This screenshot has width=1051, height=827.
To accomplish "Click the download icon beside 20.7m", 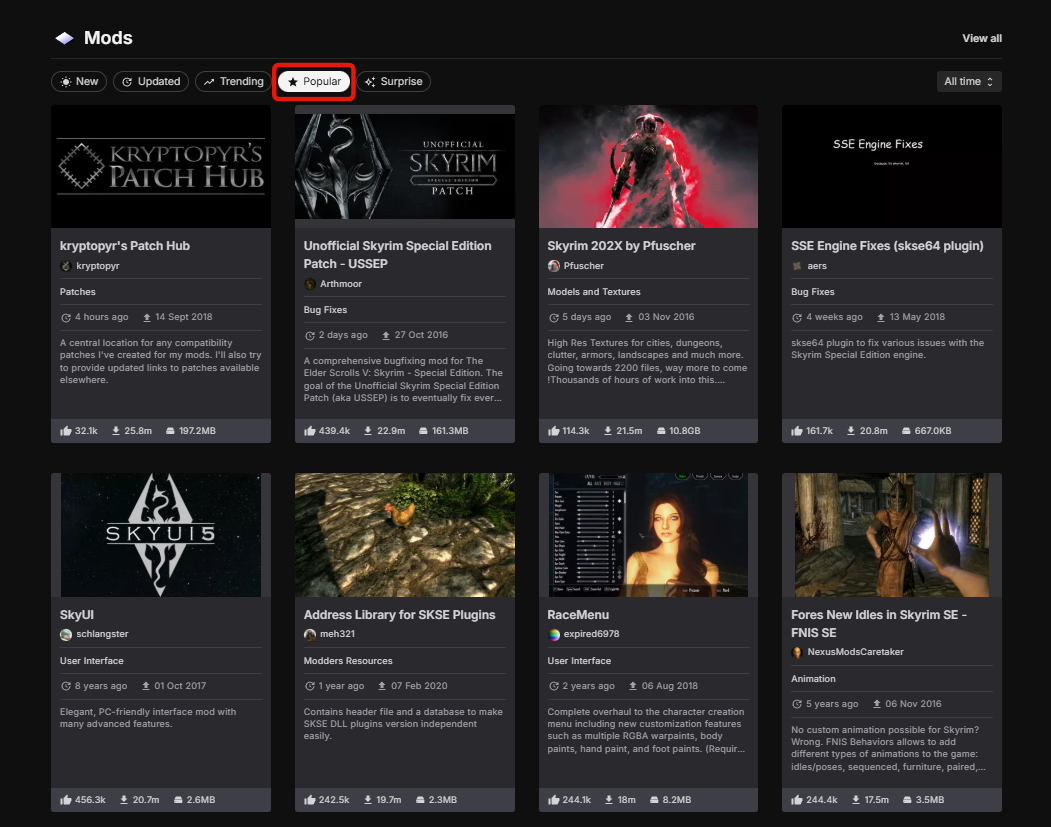I will tap(124, 800).
